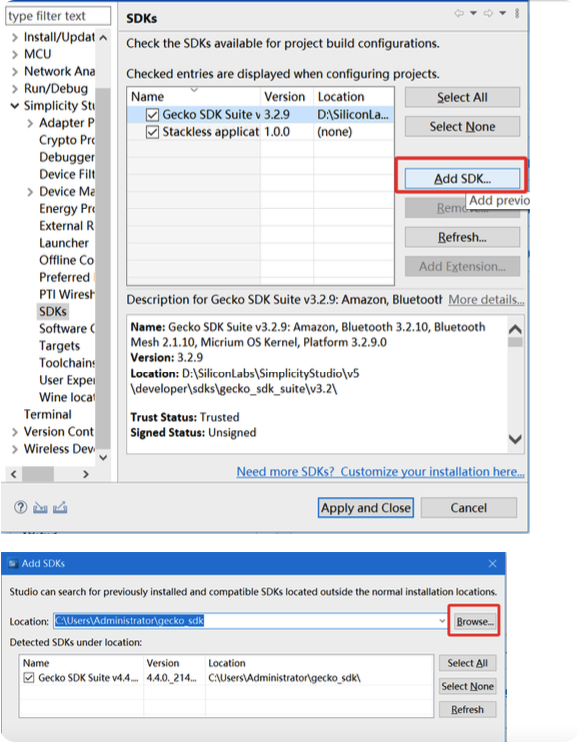Click the description box scroll-down arrow

click(515, 439)
